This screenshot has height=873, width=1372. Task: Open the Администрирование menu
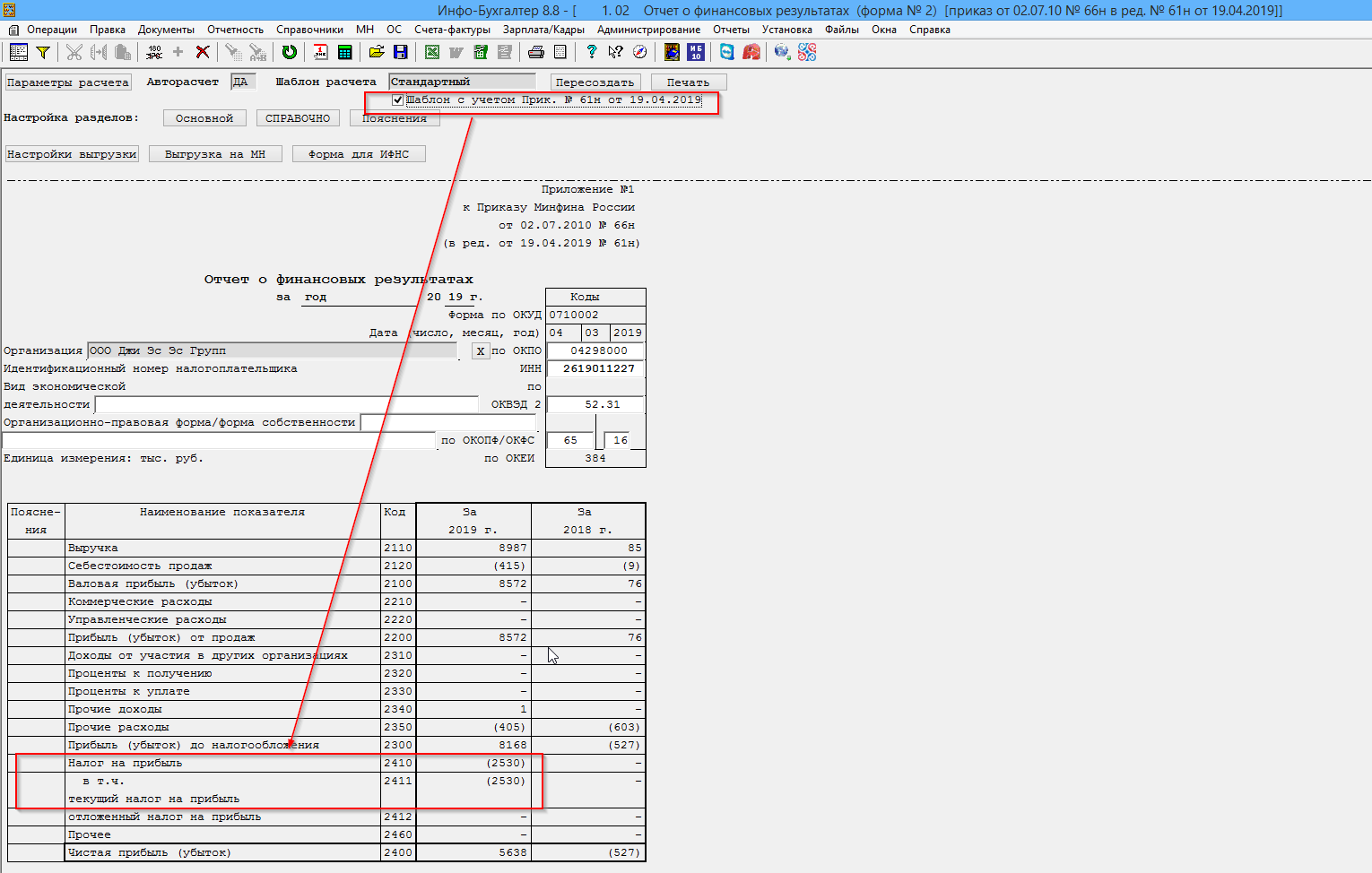pos(649,30)
